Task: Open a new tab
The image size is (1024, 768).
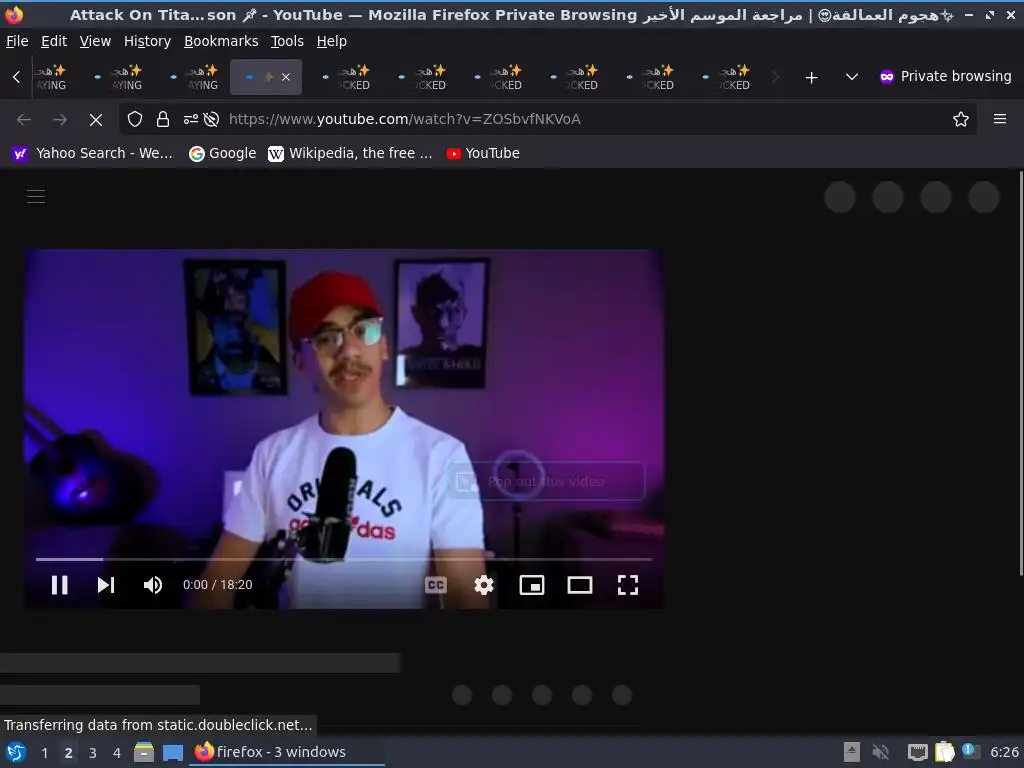Action: [811, 78]
